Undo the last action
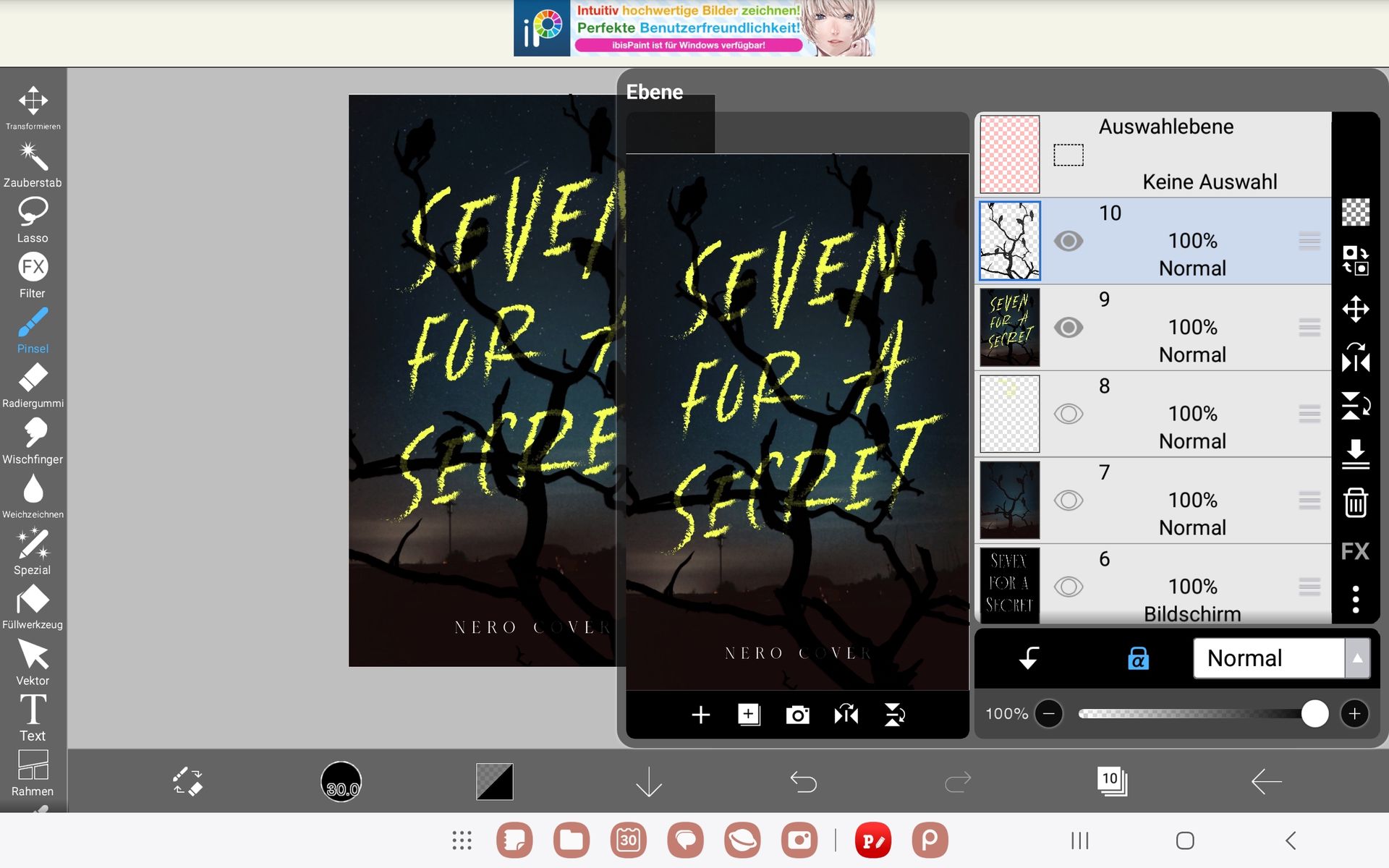This screenshot has height=868, width=1389. click(x=803, y=782)
